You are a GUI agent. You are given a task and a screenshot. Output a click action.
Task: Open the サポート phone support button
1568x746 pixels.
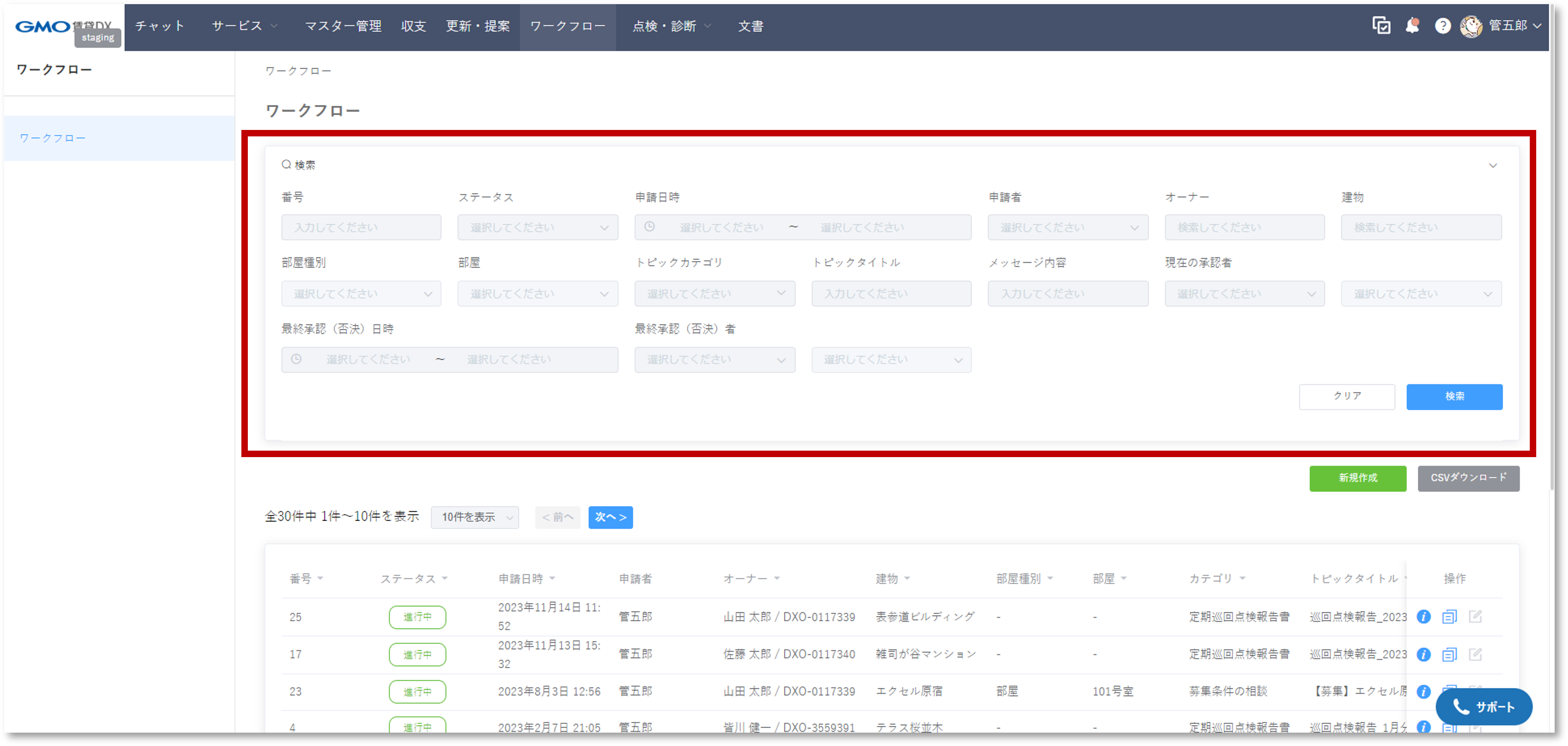click(x=1484, y=707)
